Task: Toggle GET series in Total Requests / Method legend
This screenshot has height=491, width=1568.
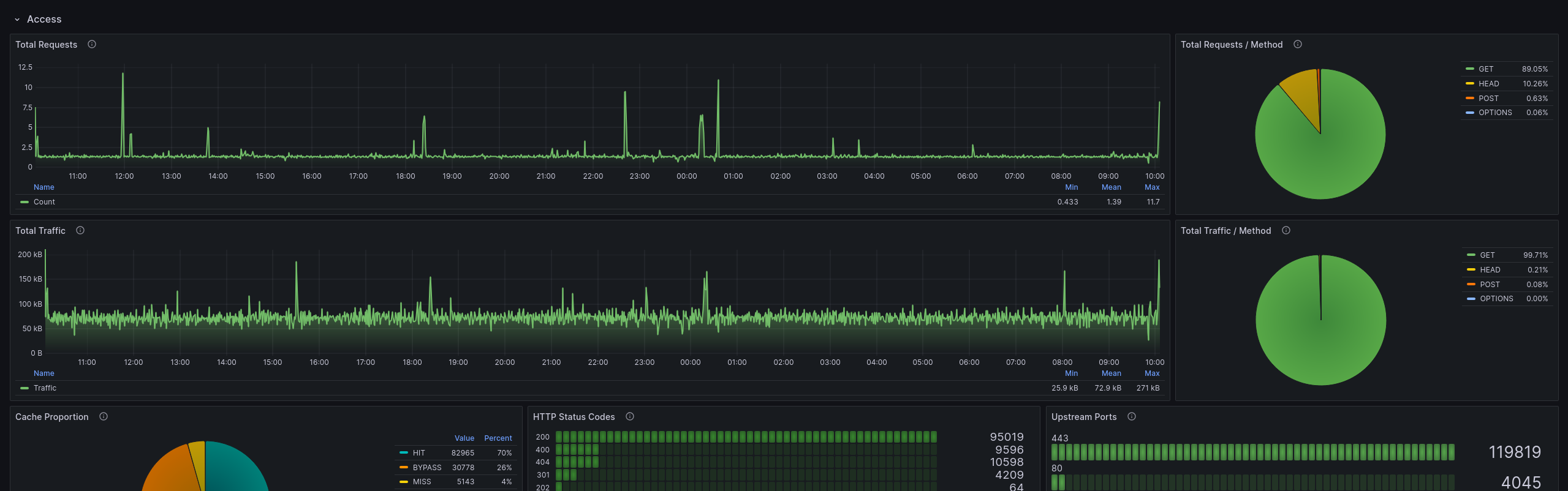Action: [1486, 69]
